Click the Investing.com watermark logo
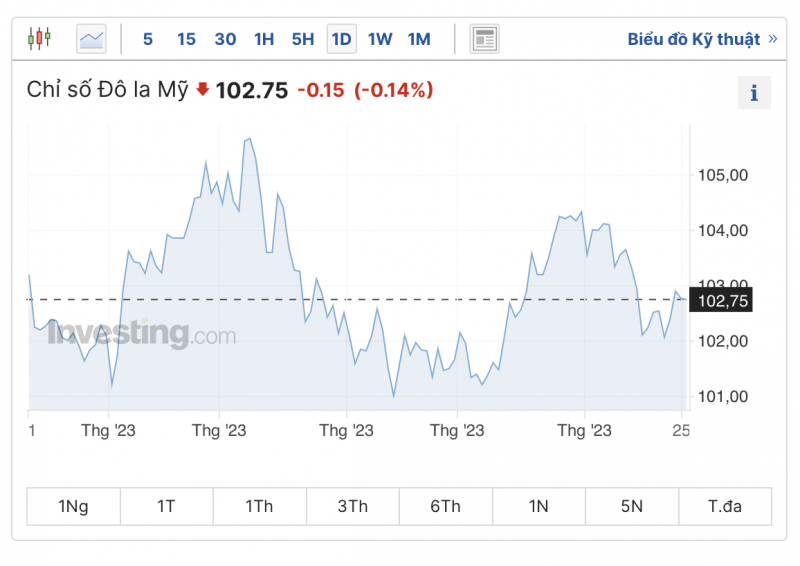This screenshot has width=800, height=566. 142,333
